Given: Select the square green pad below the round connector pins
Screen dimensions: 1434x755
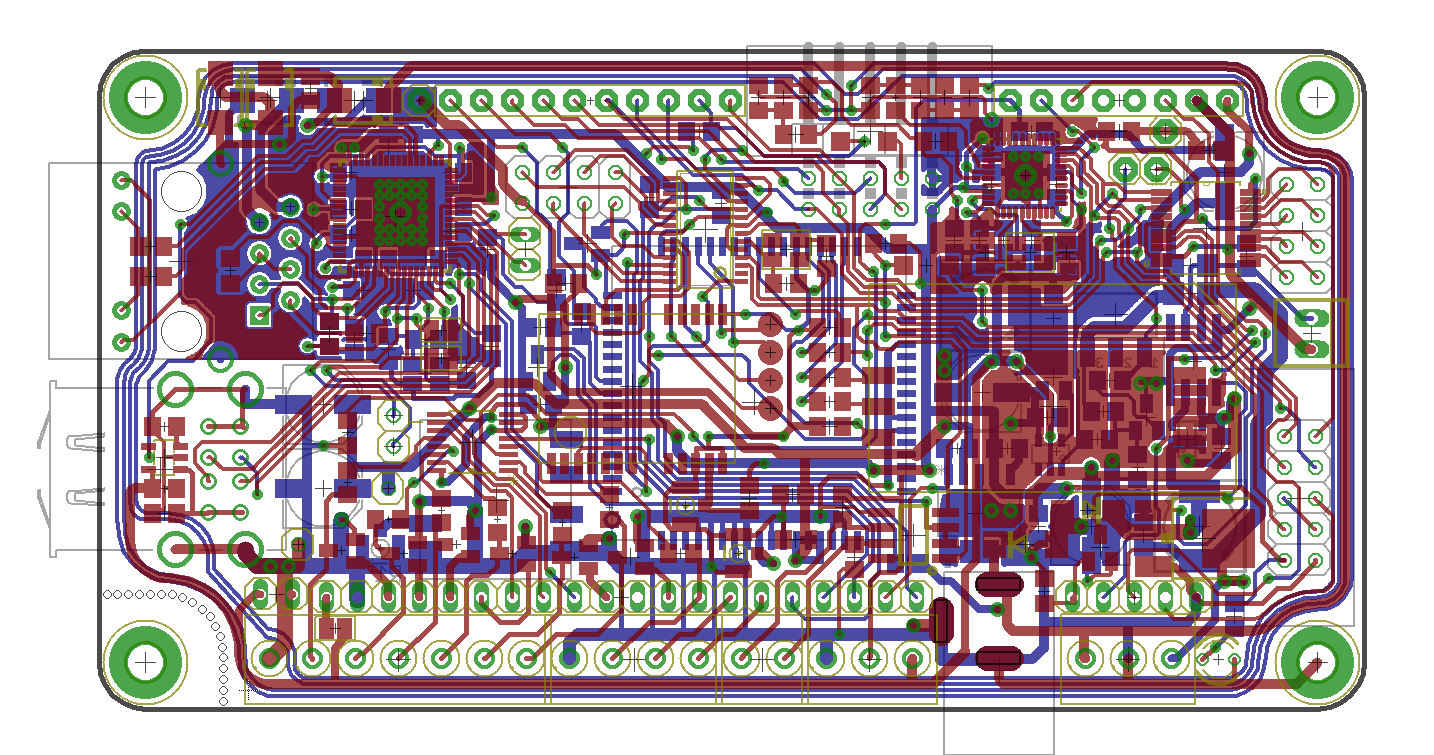Looking at the screenshot, I should click(x=260, y=316).
